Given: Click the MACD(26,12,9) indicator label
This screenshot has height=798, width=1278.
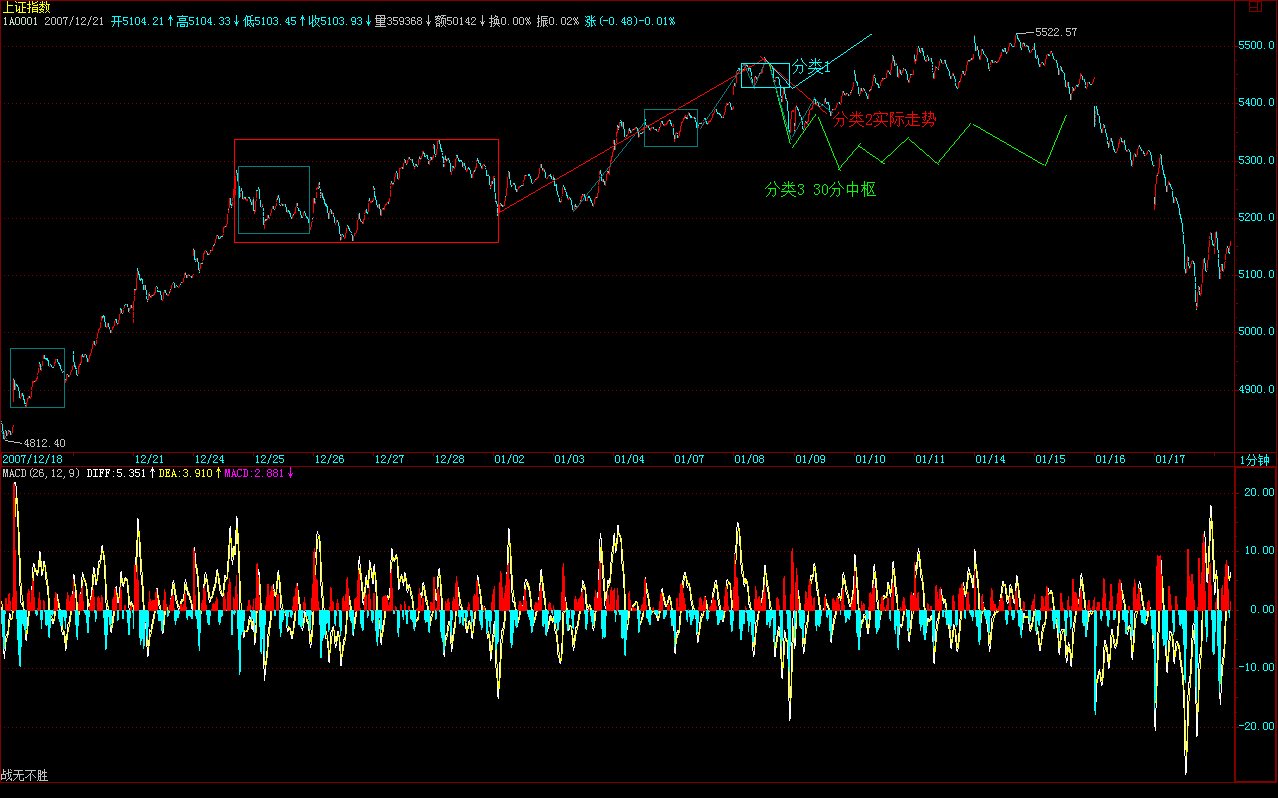Looking at the screenshot, I should (42, 473).
